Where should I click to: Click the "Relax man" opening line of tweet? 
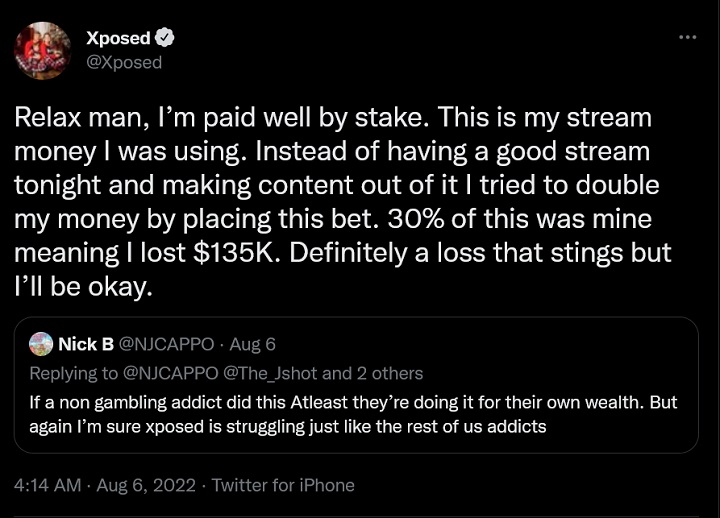click(x=85, y=118)
